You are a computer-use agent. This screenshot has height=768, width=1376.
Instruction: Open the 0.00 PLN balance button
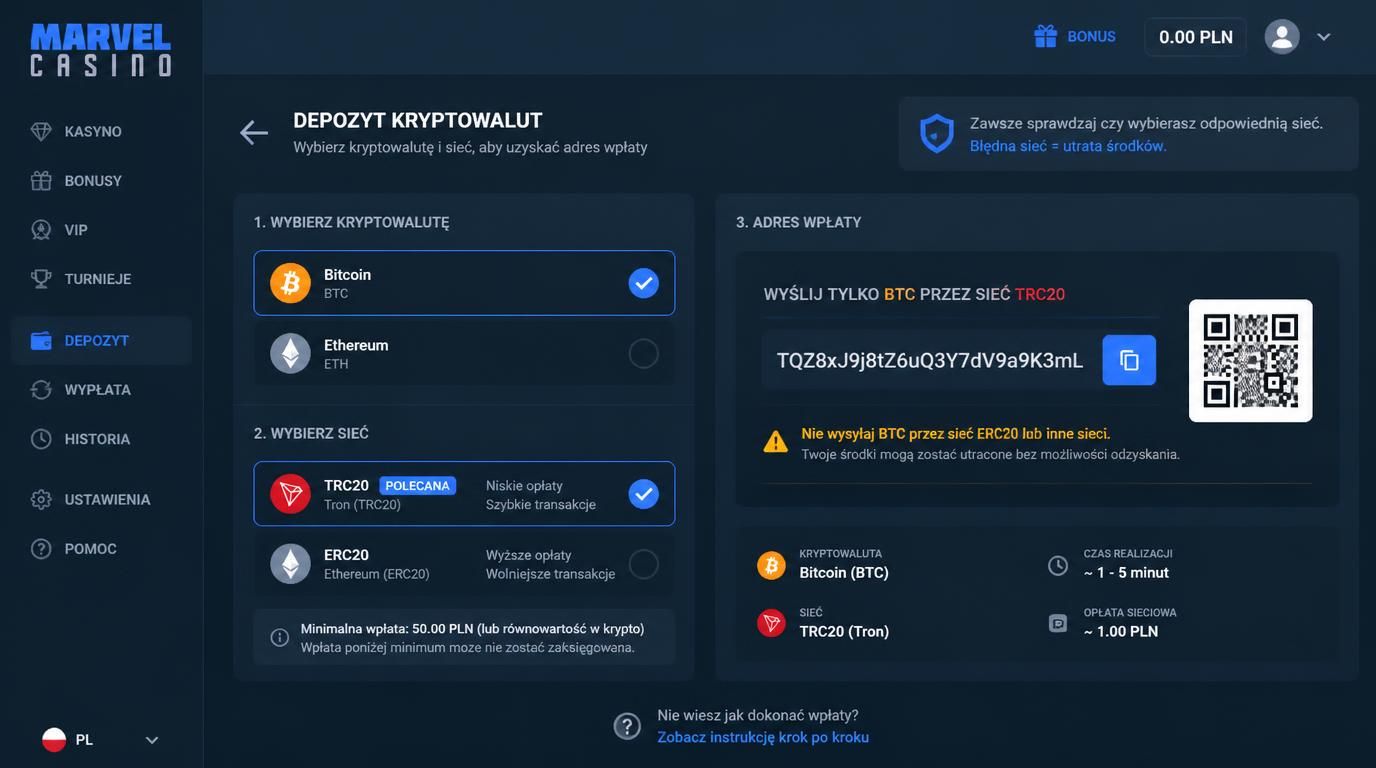1196,37
